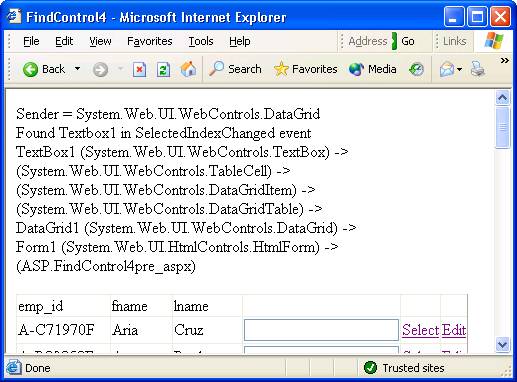Go to the Home page icon
The width and height of the screenshot is (517, 382).
pos(188,69)
